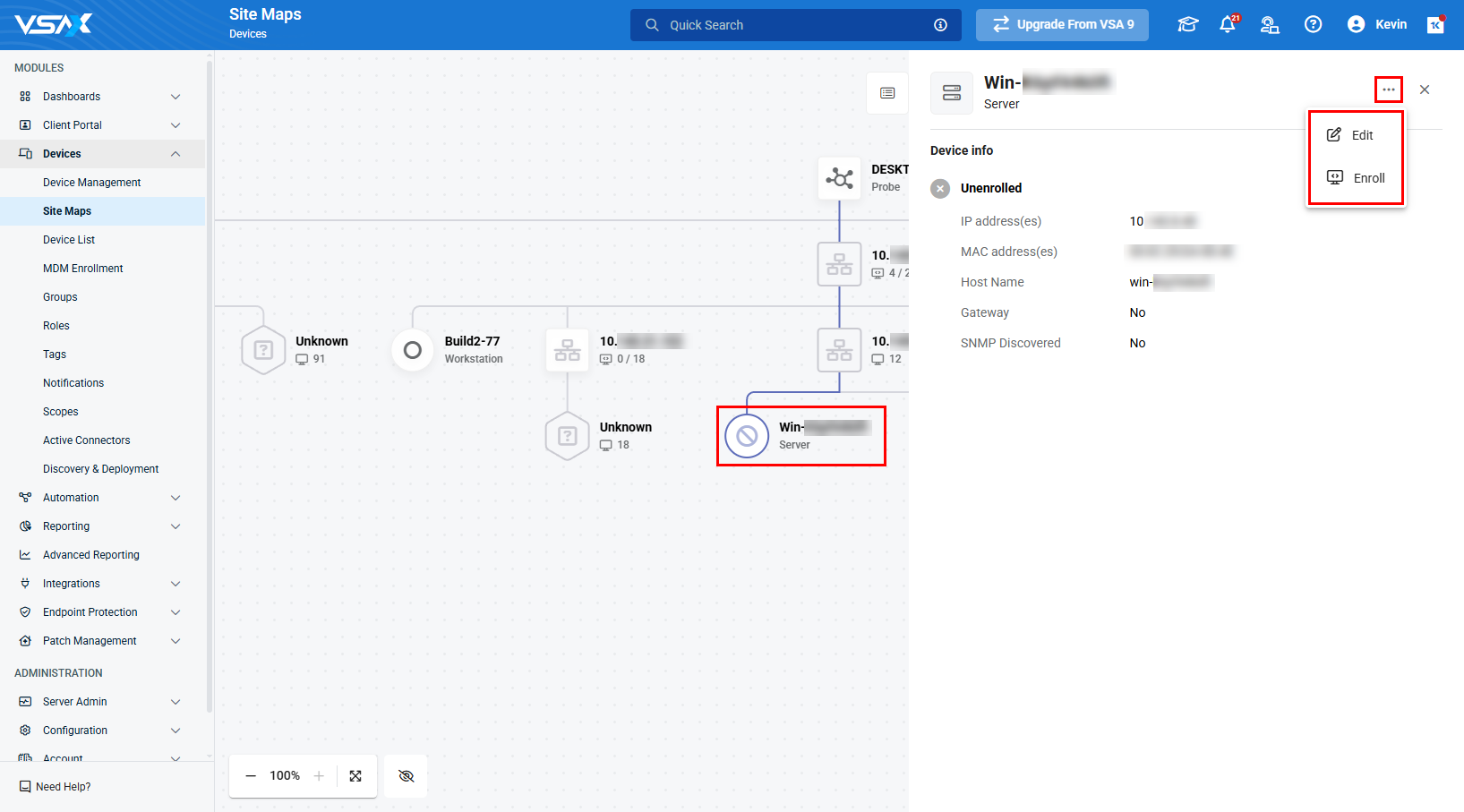Choose Enroll from the device menu
Screen dimensions: 1464x812
coord(1356,178)
